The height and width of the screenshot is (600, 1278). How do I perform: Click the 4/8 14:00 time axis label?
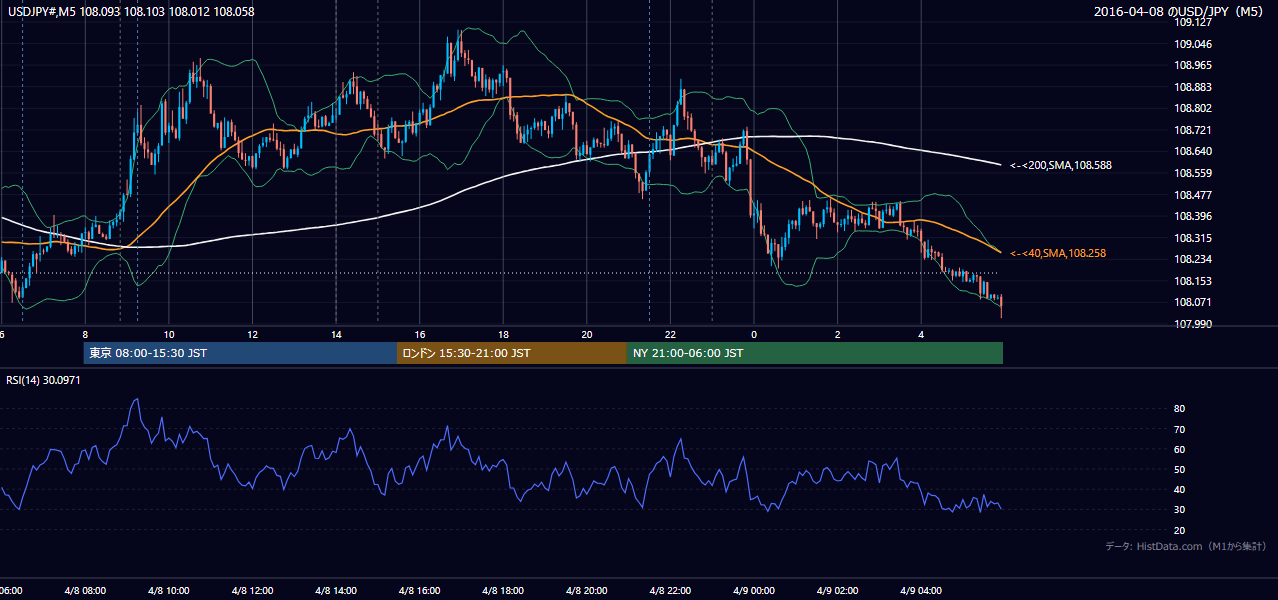pyautogui.click(x=335, y=590)
